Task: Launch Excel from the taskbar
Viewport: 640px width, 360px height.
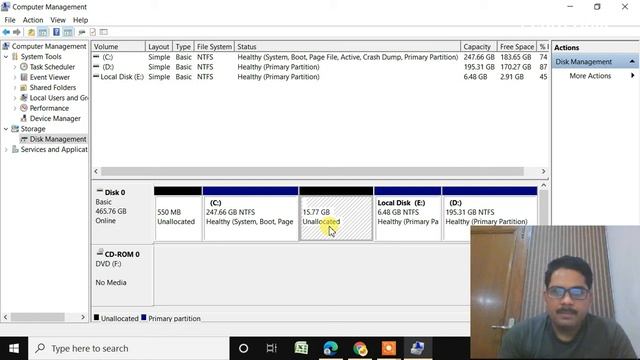Action: [x=301, y=348]
